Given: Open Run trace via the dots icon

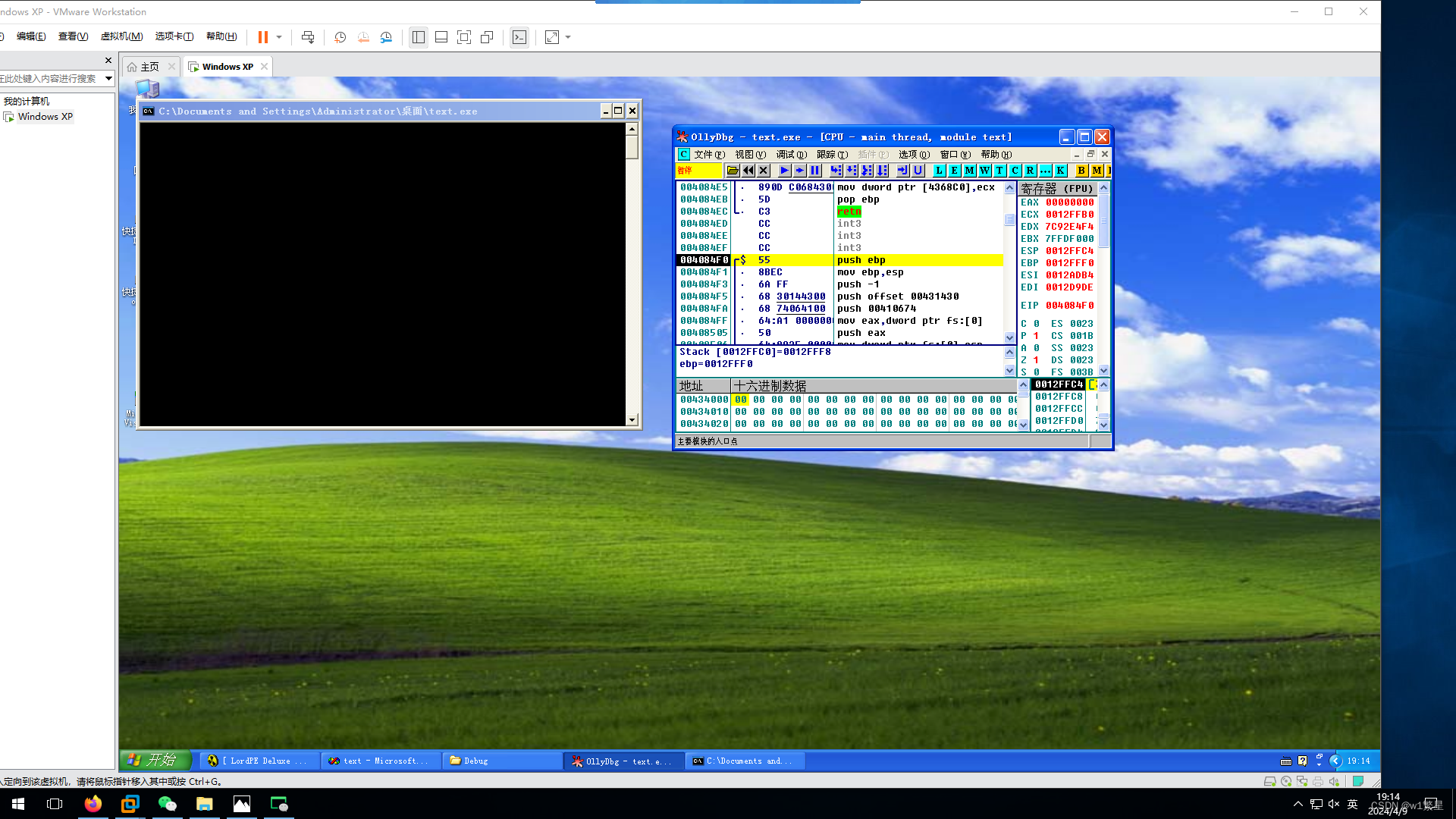Looking at the screenshot, I should pos(1045,171).
